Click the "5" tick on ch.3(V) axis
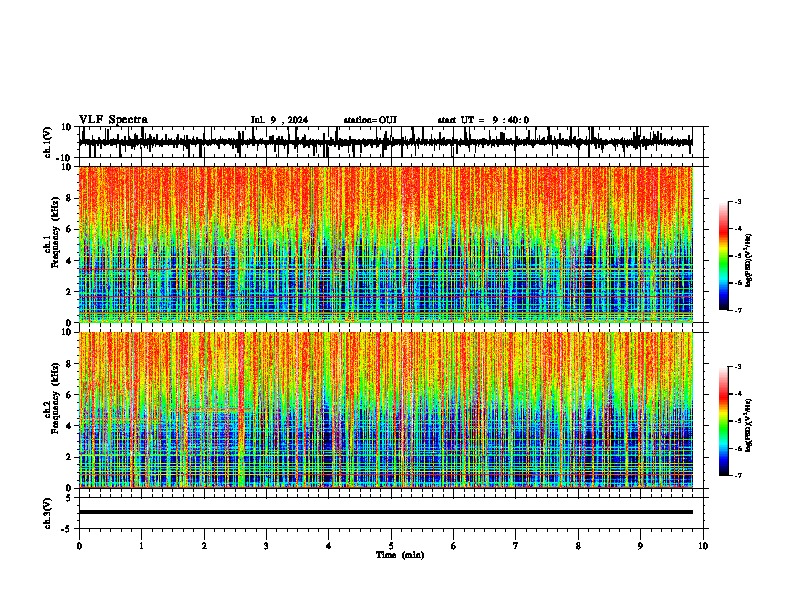The image size is (792, 612). [70, 498]
